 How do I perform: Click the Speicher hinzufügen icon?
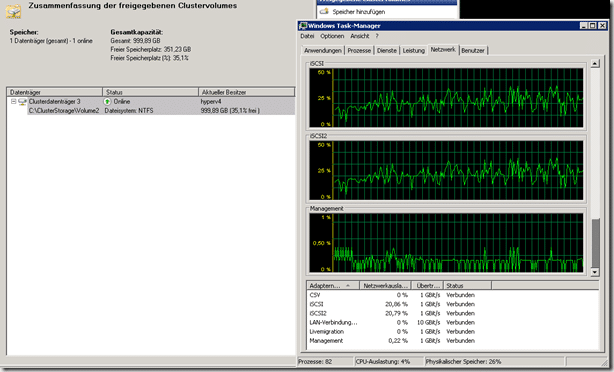click(x=324, y=11)
